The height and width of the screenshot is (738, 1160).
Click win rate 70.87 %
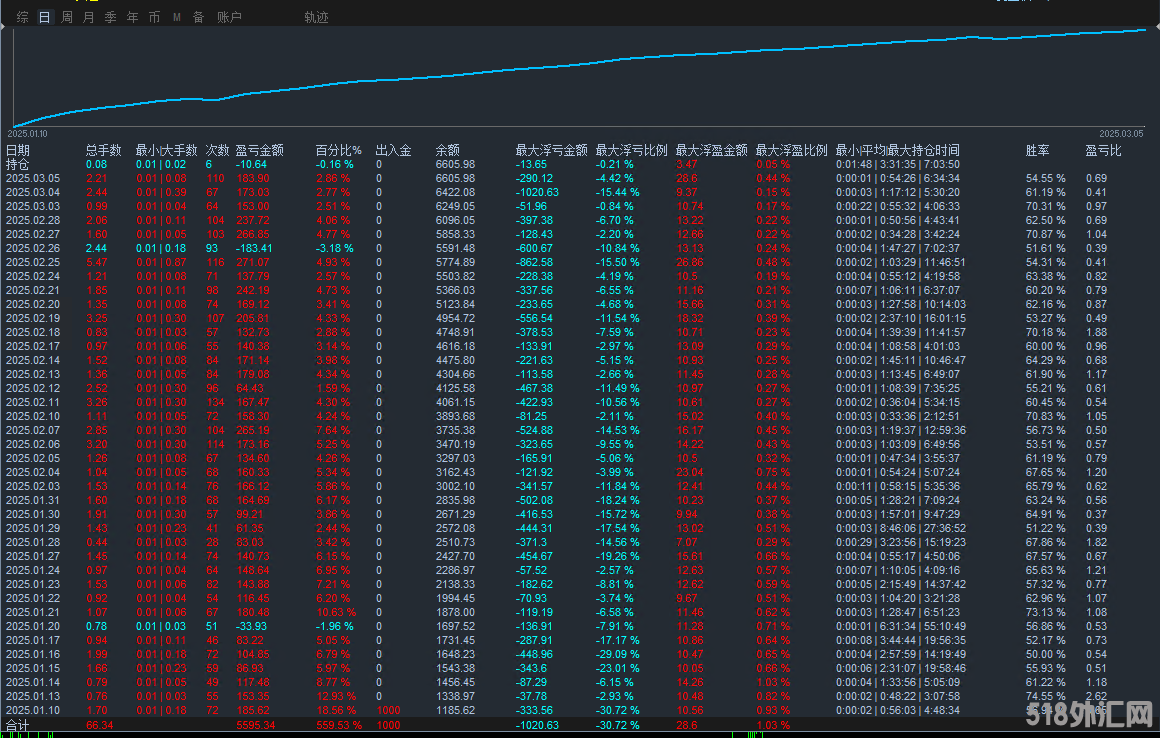1045,234
